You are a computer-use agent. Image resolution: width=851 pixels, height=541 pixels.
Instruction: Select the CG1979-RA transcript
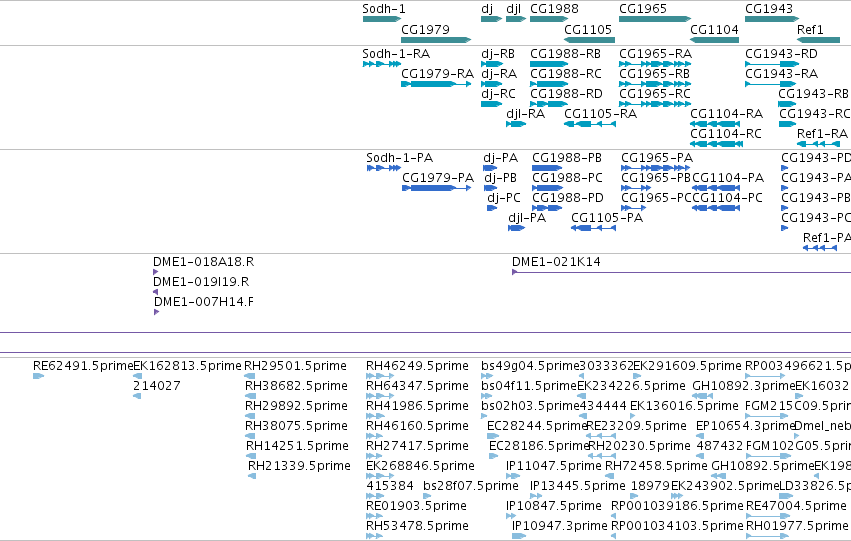click(437, 74)
